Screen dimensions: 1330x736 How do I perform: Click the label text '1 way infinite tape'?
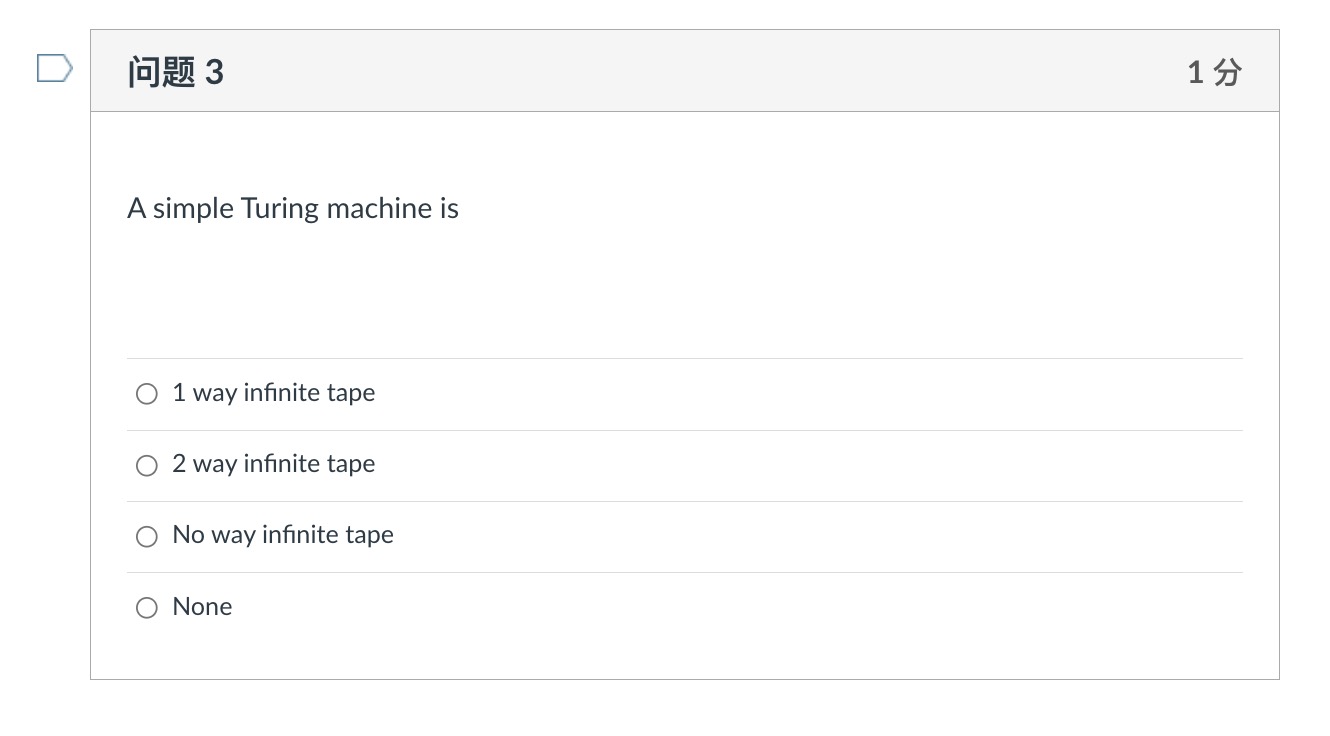(274, 393)
